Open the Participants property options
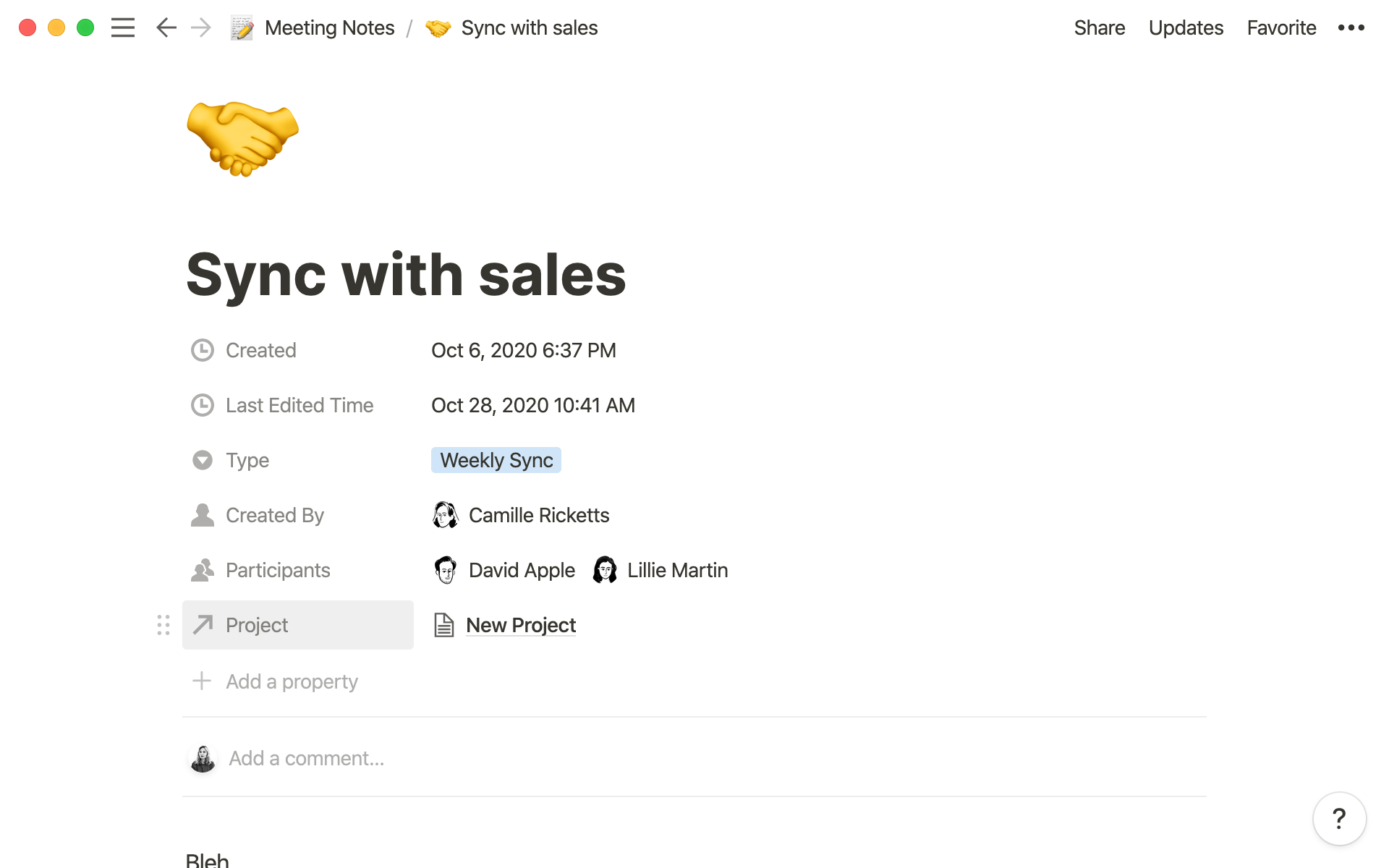This screenshot has width=1389, height=868. (x=277, y=570)
